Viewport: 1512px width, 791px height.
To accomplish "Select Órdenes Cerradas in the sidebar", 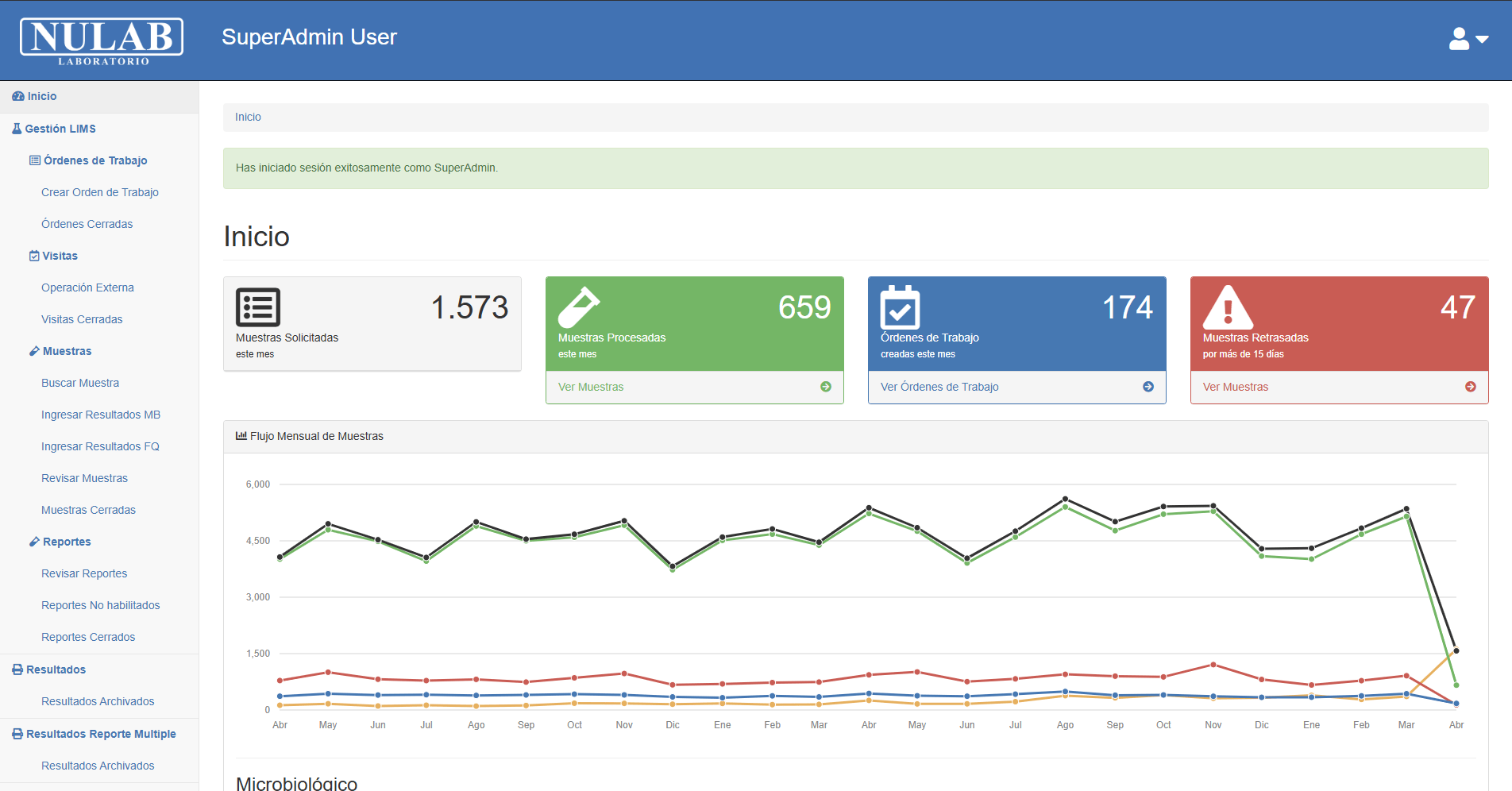I will 87,223.
